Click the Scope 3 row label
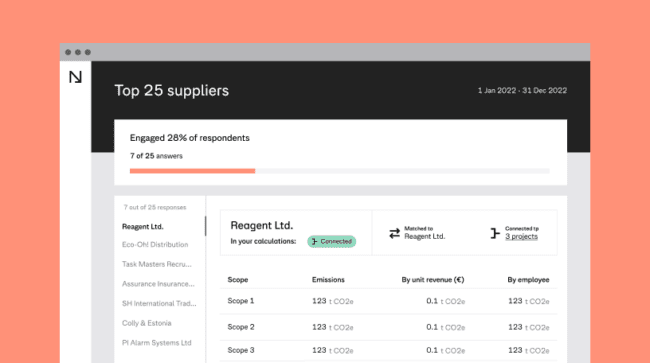This screenshot has width=650, height=363. [240, 350]
